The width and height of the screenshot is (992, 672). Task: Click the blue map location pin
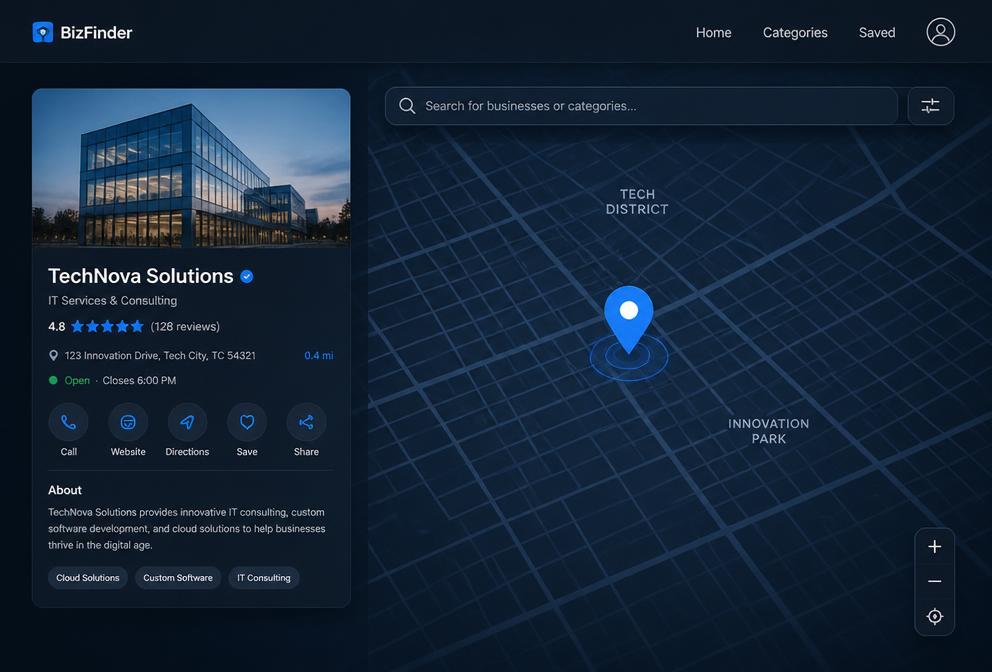point(628,318)
